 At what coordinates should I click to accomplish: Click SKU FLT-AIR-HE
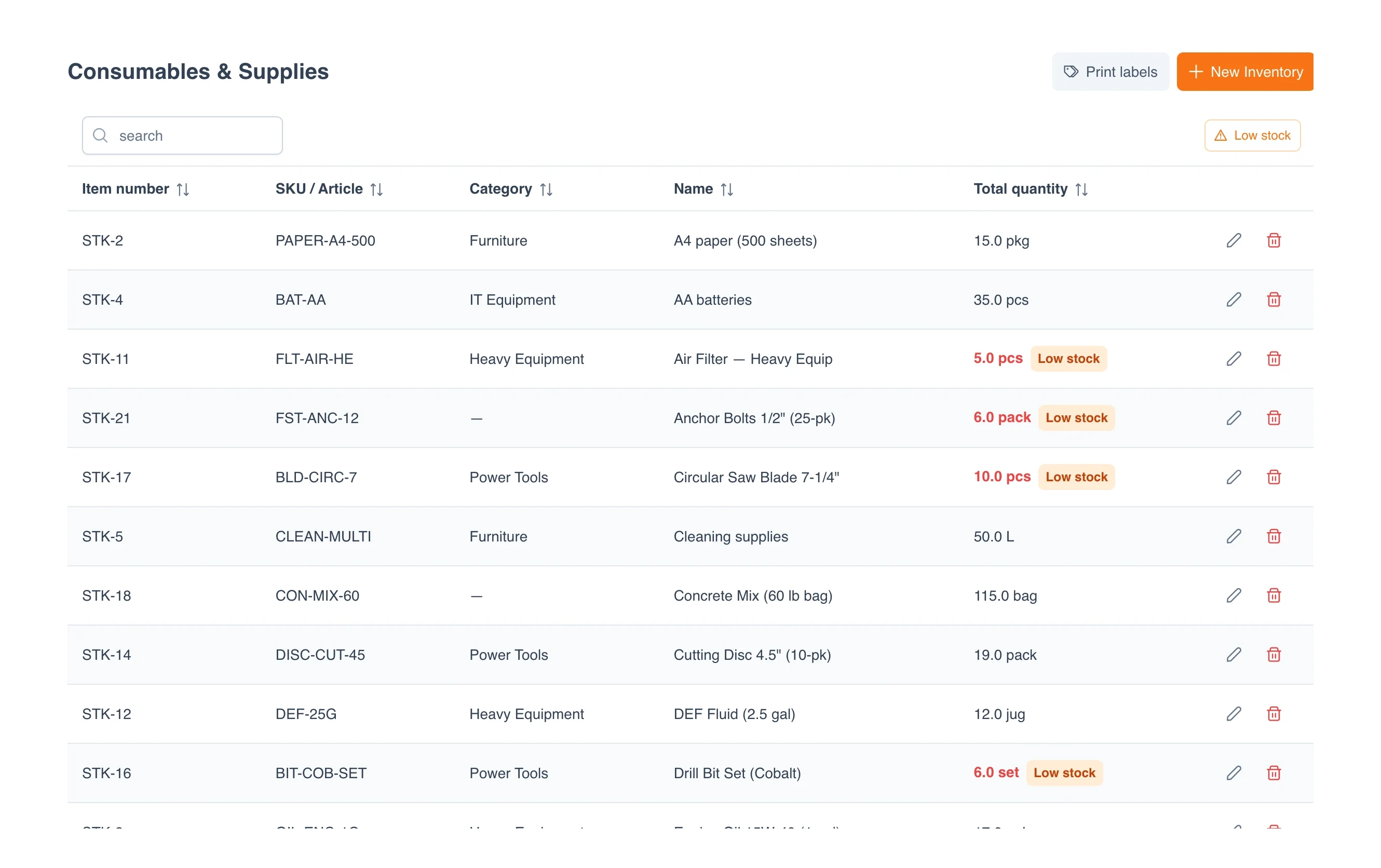(314, 358)
